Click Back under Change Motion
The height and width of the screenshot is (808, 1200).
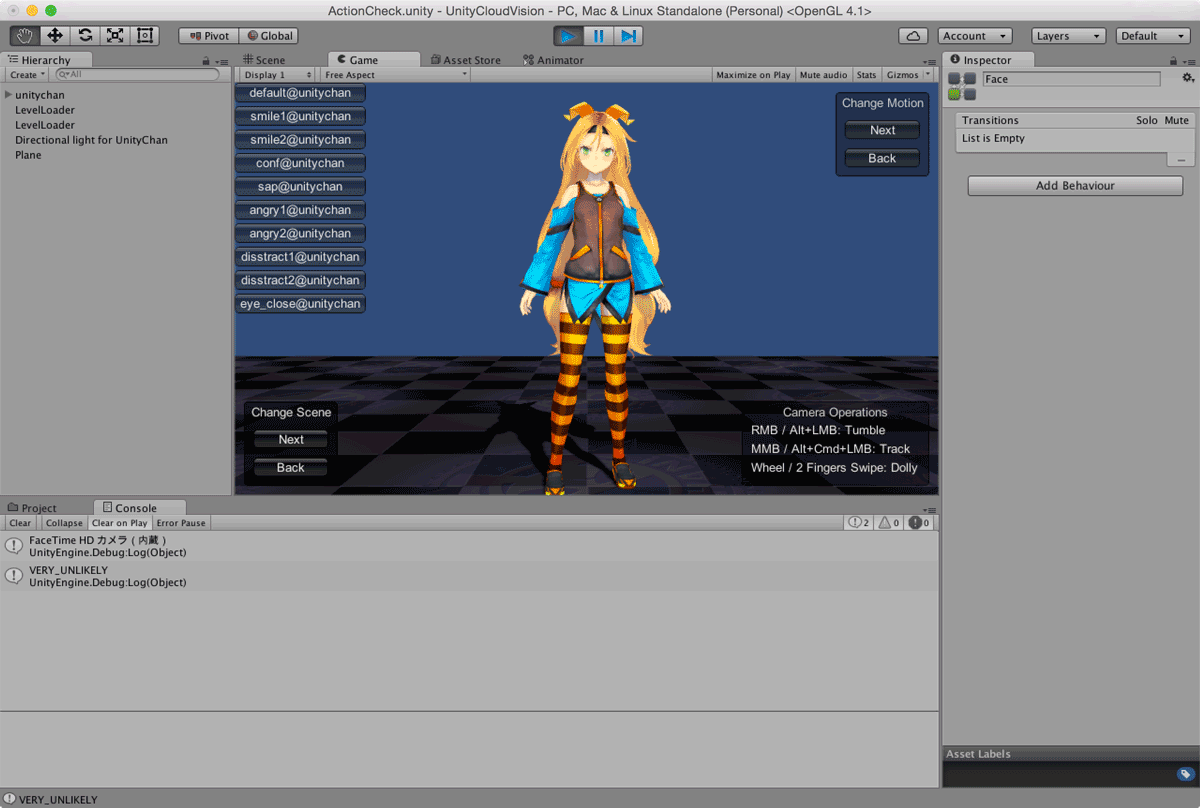pyautogui.click(x=882, y=158)
